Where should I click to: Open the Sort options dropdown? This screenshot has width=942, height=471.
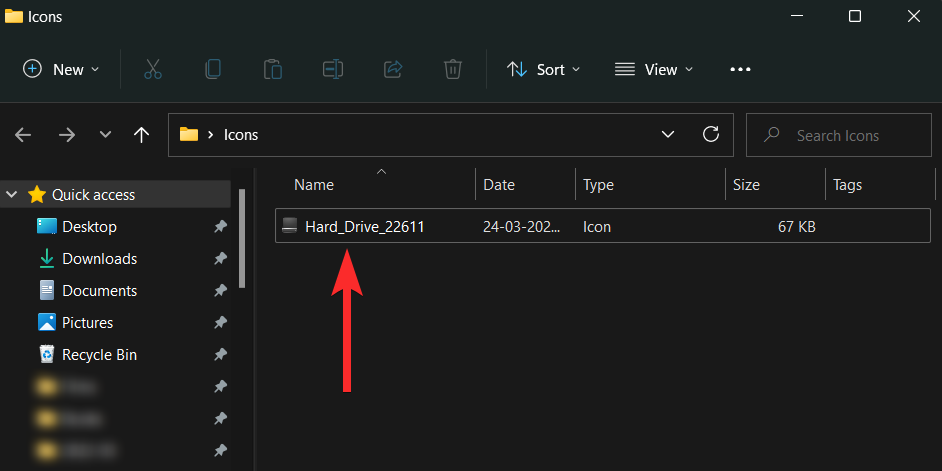click(543, 69)
